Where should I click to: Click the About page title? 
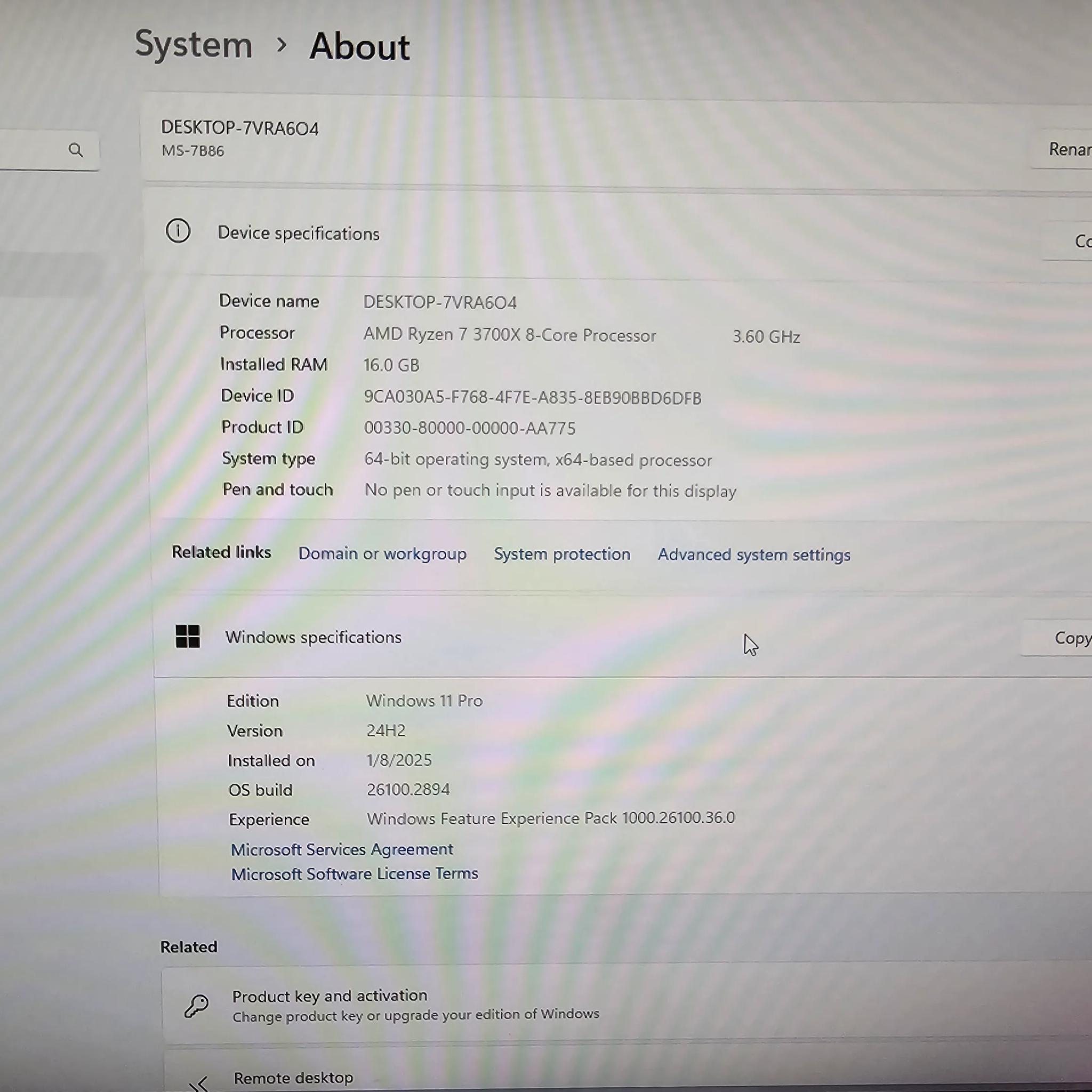click(x=359, y=46)
